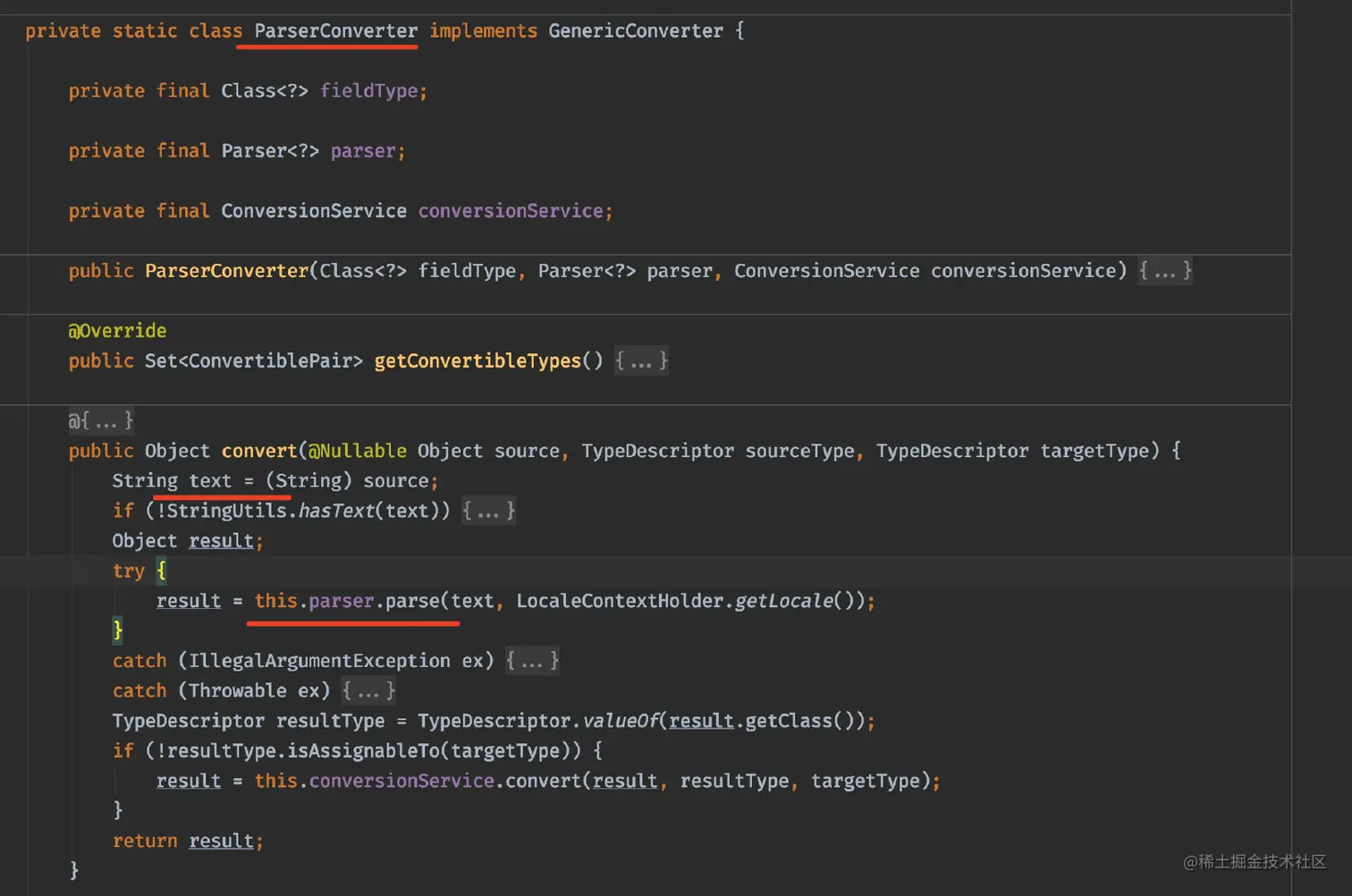
Task: Click the parser field declaration
Action: [x=363, y=151]
